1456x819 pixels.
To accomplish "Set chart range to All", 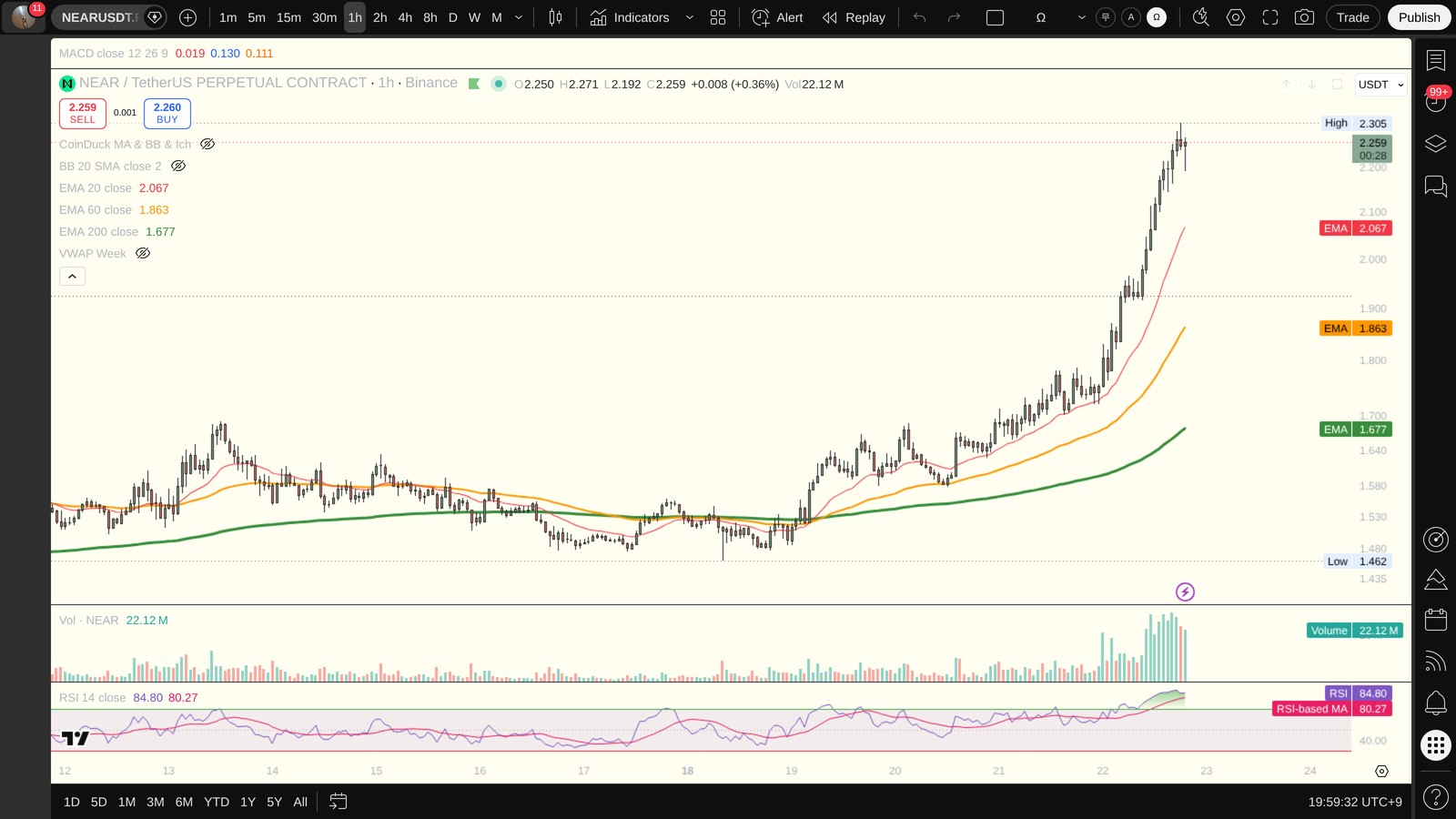I will coord(300,802).
